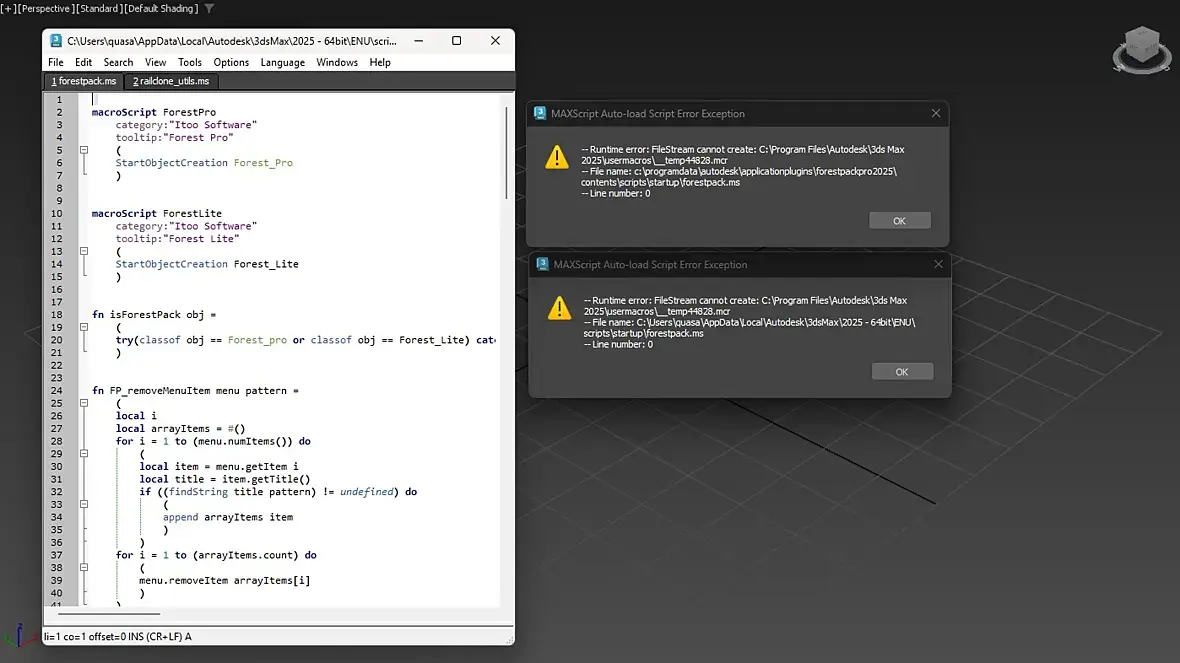Viewport: 1180px width, 663px height.
Task: Switch to the raildone_utils.ms tab
Action: coord(171,81)
